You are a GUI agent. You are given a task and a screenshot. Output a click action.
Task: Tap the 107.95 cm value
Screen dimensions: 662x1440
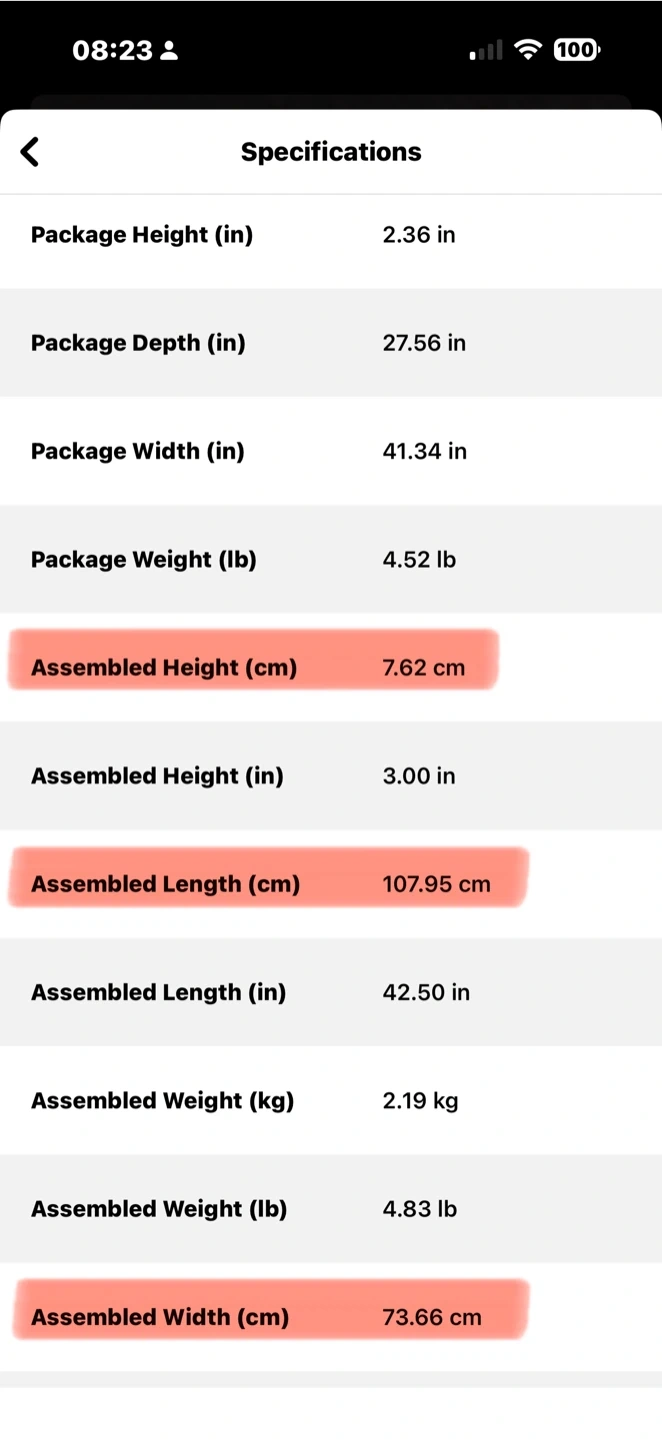[x=436, y=884]
